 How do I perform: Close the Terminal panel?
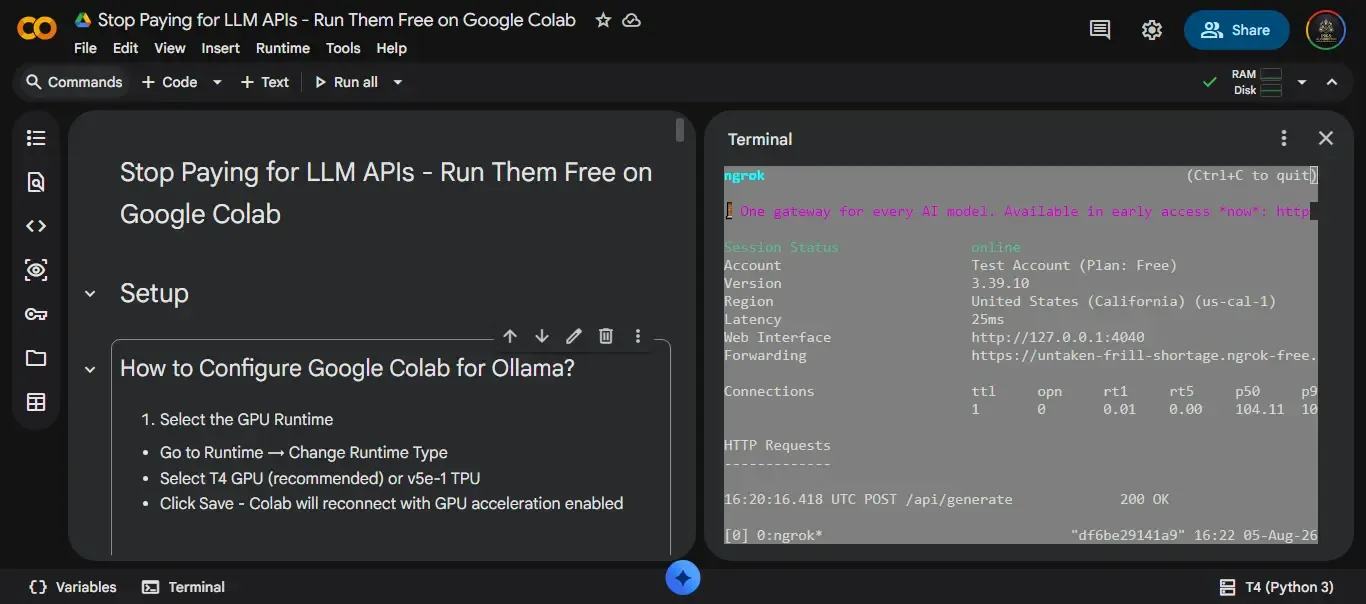click(1326, 139)
